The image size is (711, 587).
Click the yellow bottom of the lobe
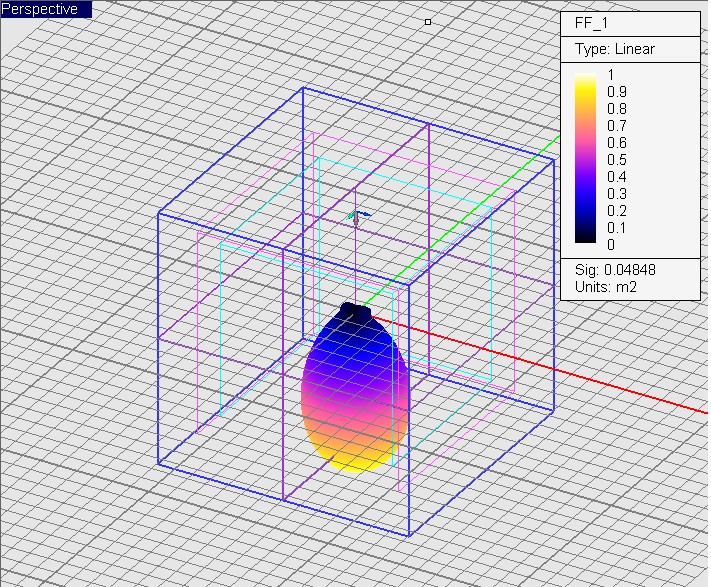[x=356, y=457]
